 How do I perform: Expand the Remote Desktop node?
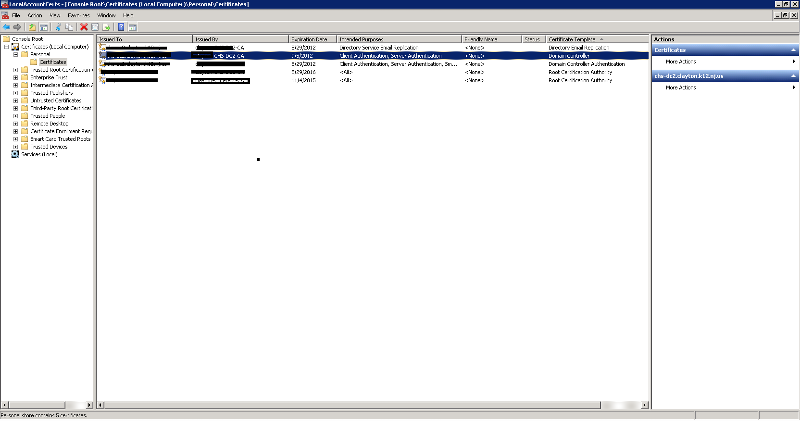click(x=15, y=123)
